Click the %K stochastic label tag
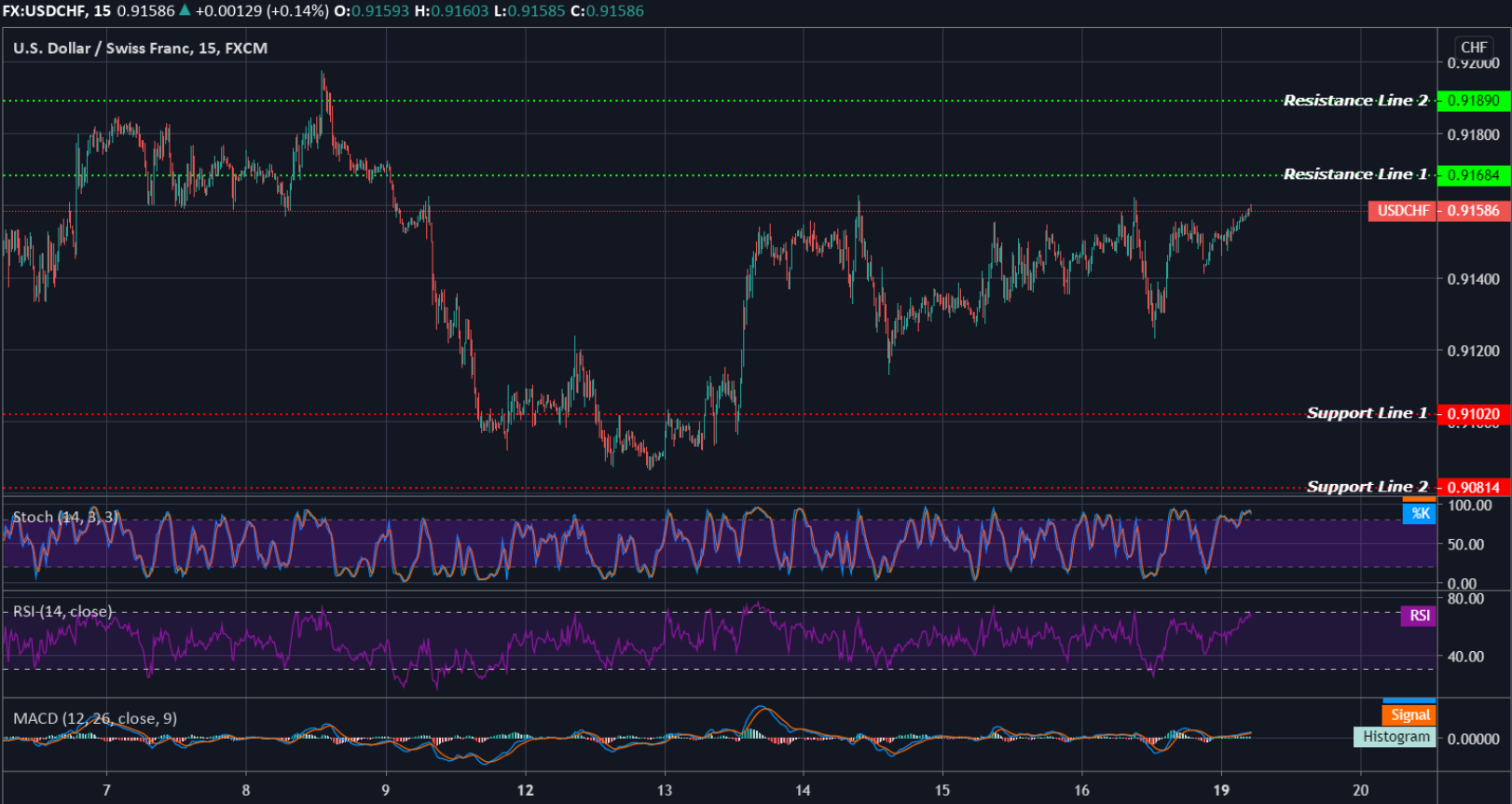 click(1420, 513)
